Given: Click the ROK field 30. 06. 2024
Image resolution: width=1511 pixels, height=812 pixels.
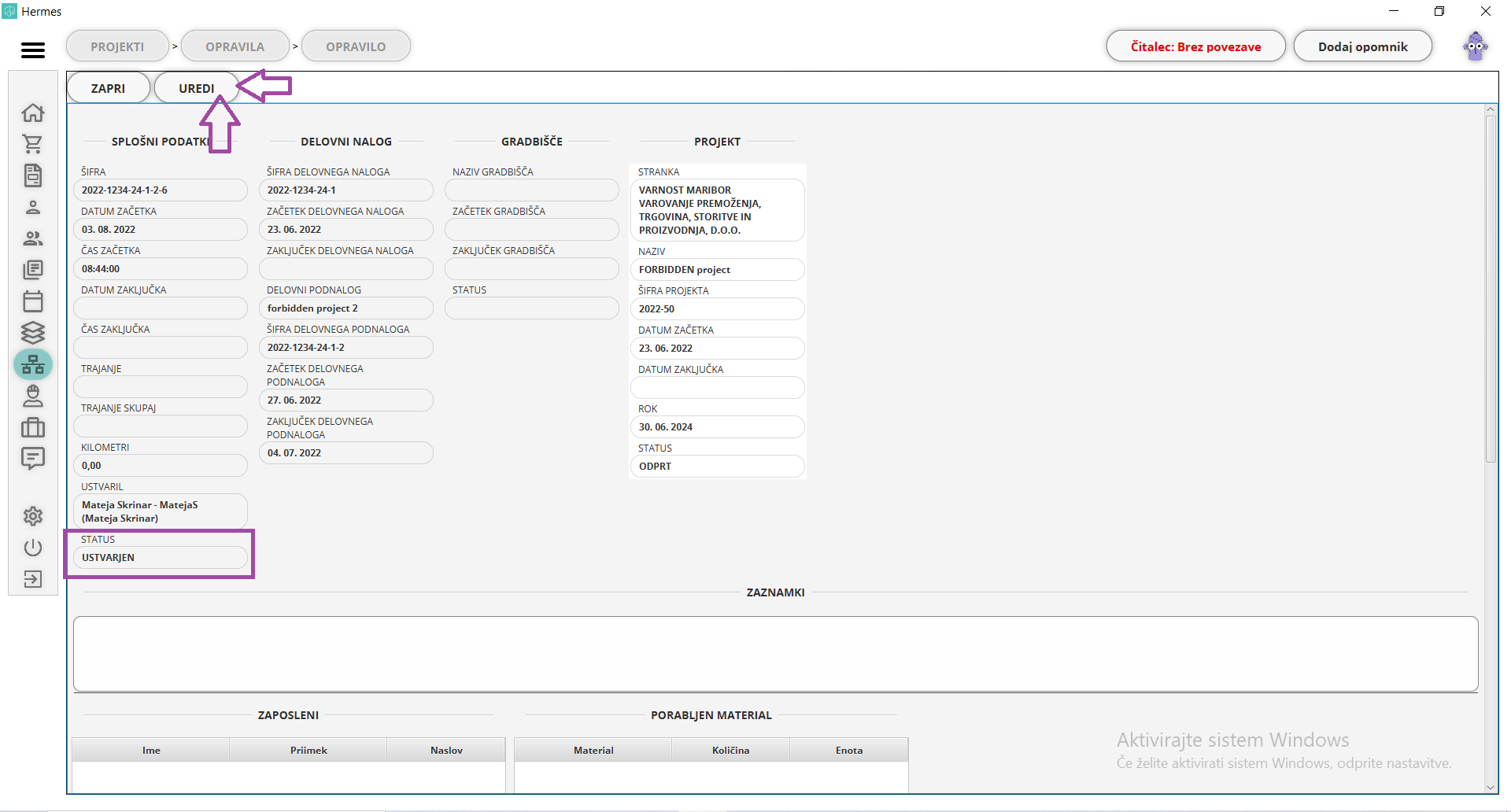Looking at the screenshot, I should click(x=718, y=427).
